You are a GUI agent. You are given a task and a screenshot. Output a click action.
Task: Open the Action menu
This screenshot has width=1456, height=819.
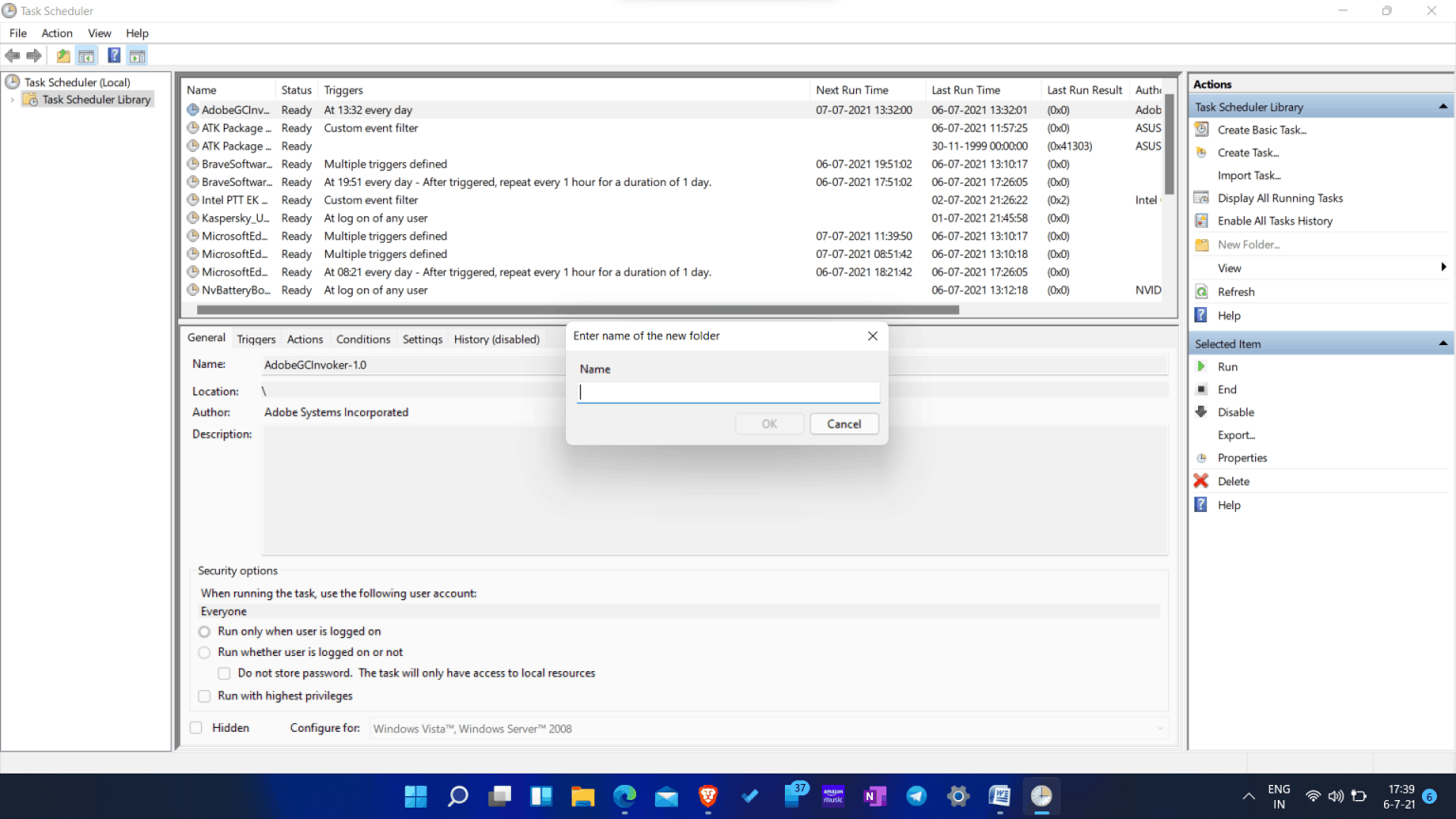coord(57,33)
